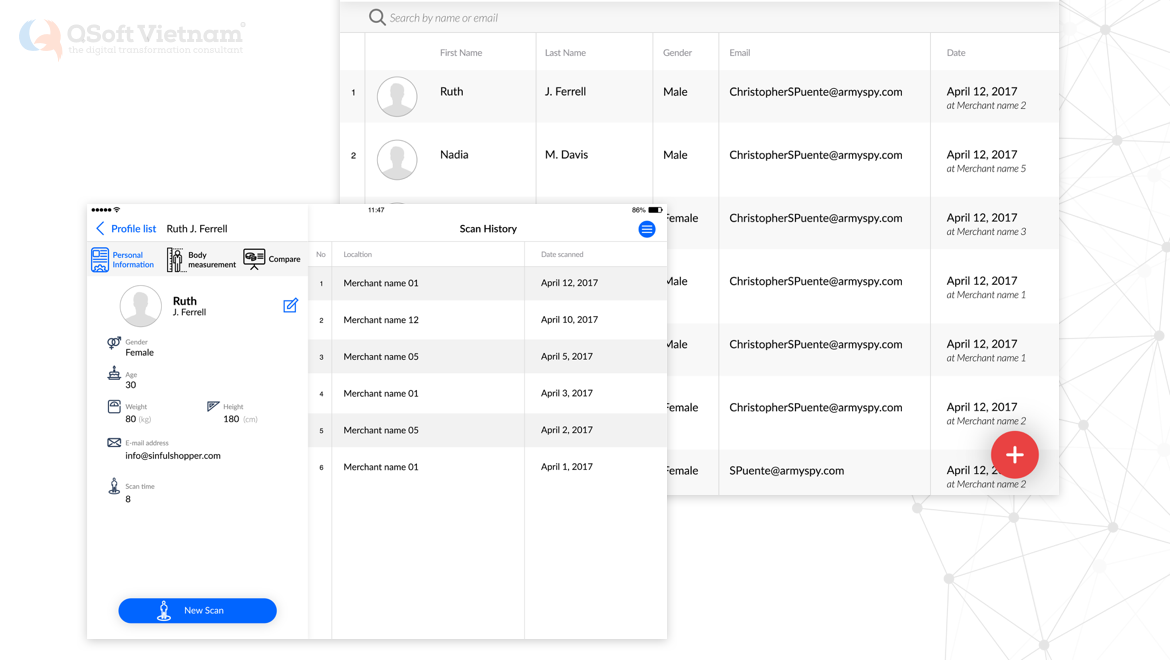Click the signal and Wi-Fi indicator in status bar
Viewport: 1170px width, 660px height.
(x=105, y=210)
